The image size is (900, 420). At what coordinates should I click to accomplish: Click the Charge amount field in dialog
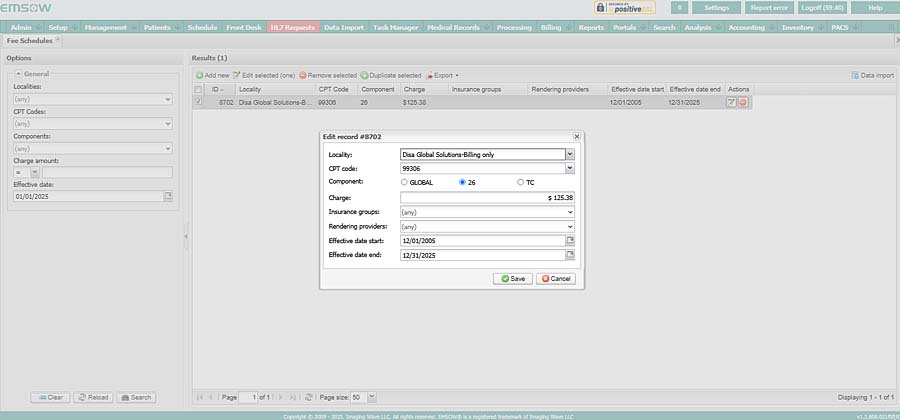487,198
